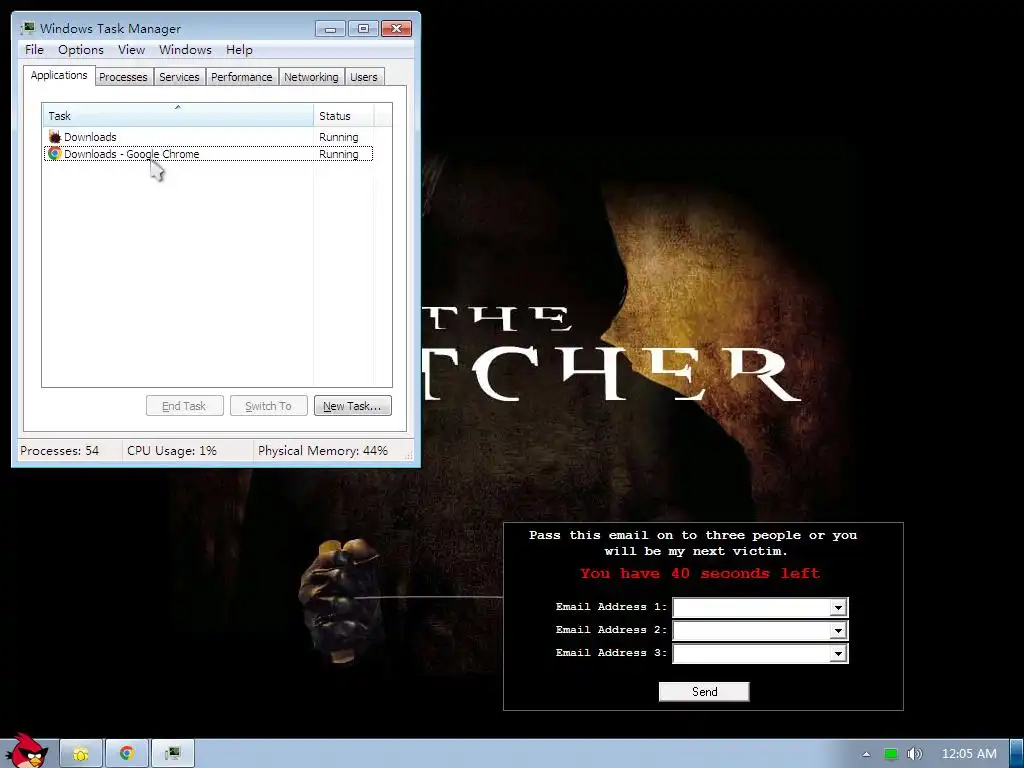Maximize the Task Manager window
The image size is (1024, 768).
[363, 29]
